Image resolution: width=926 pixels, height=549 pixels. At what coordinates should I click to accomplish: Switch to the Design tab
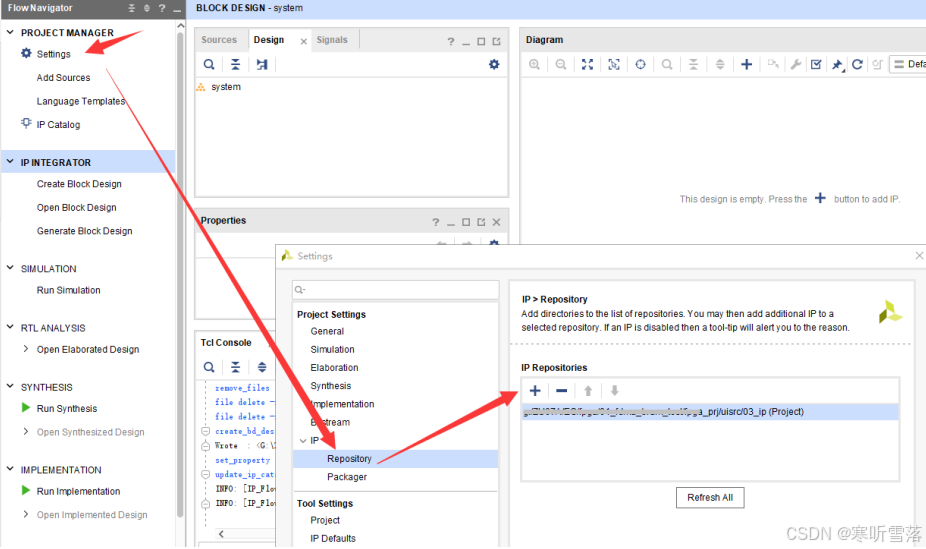click(269, 40)
